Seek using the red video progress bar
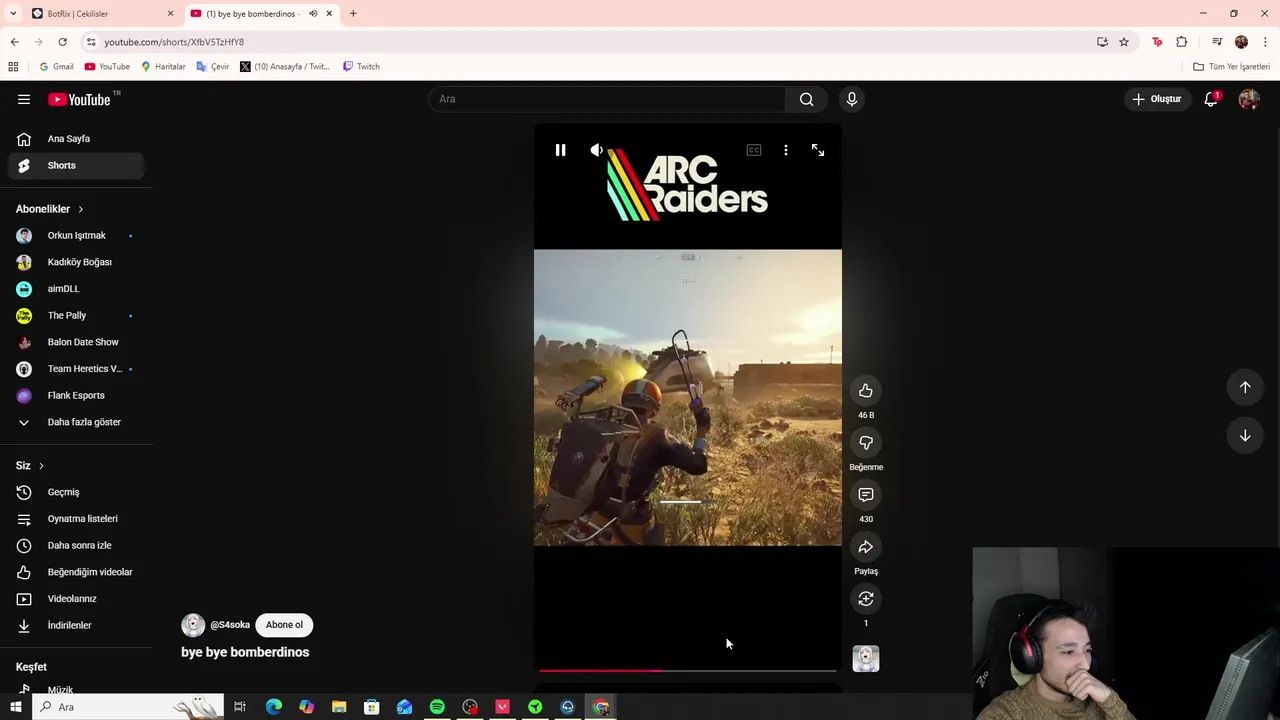Viewport: 1280px width, 720px height. click(x=688, y=671)
